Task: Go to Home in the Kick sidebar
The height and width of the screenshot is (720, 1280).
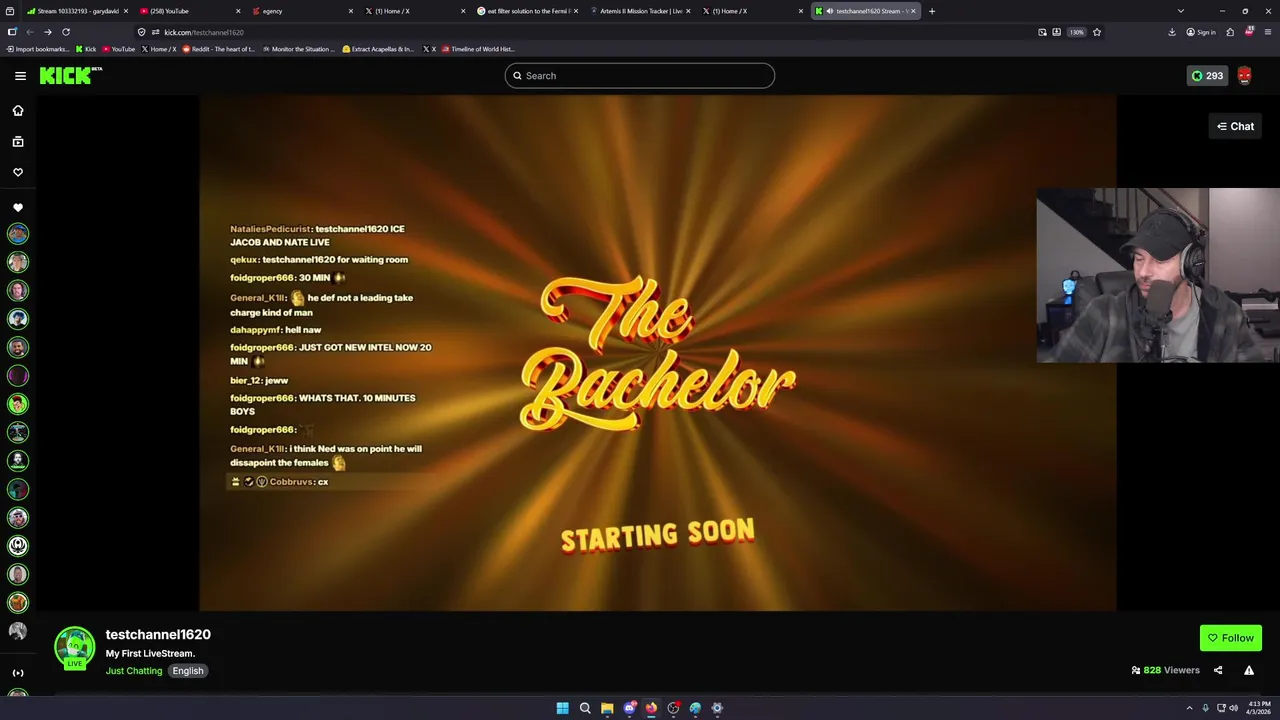Action: [18, 111]
